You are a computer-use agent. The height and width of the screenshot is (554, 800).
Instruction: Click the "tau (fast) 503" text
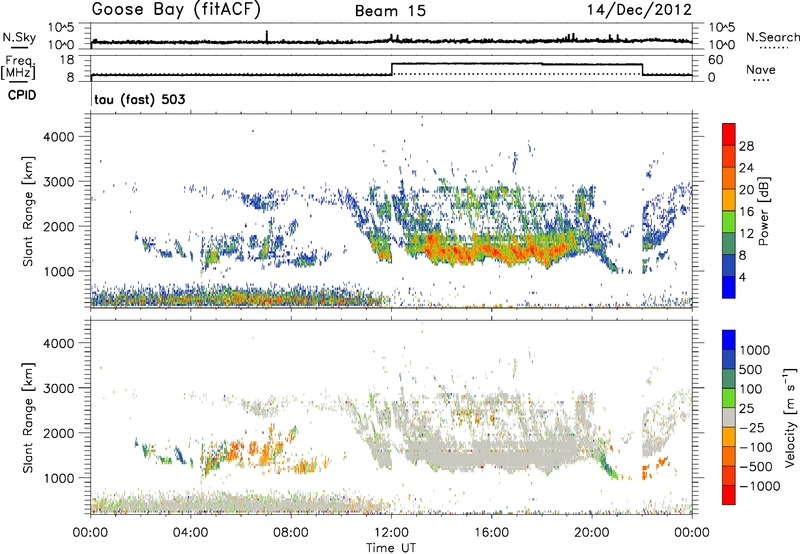pos(140,99)
